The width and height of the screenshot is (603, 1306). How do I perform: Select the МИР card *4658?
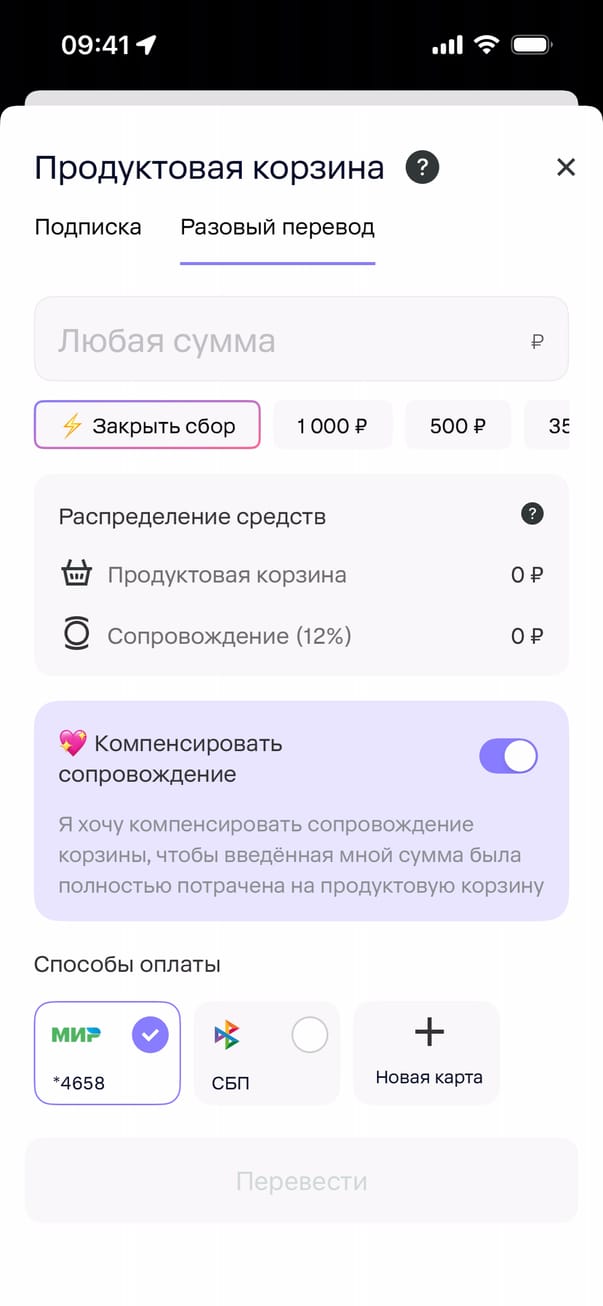coord(107,1053)
